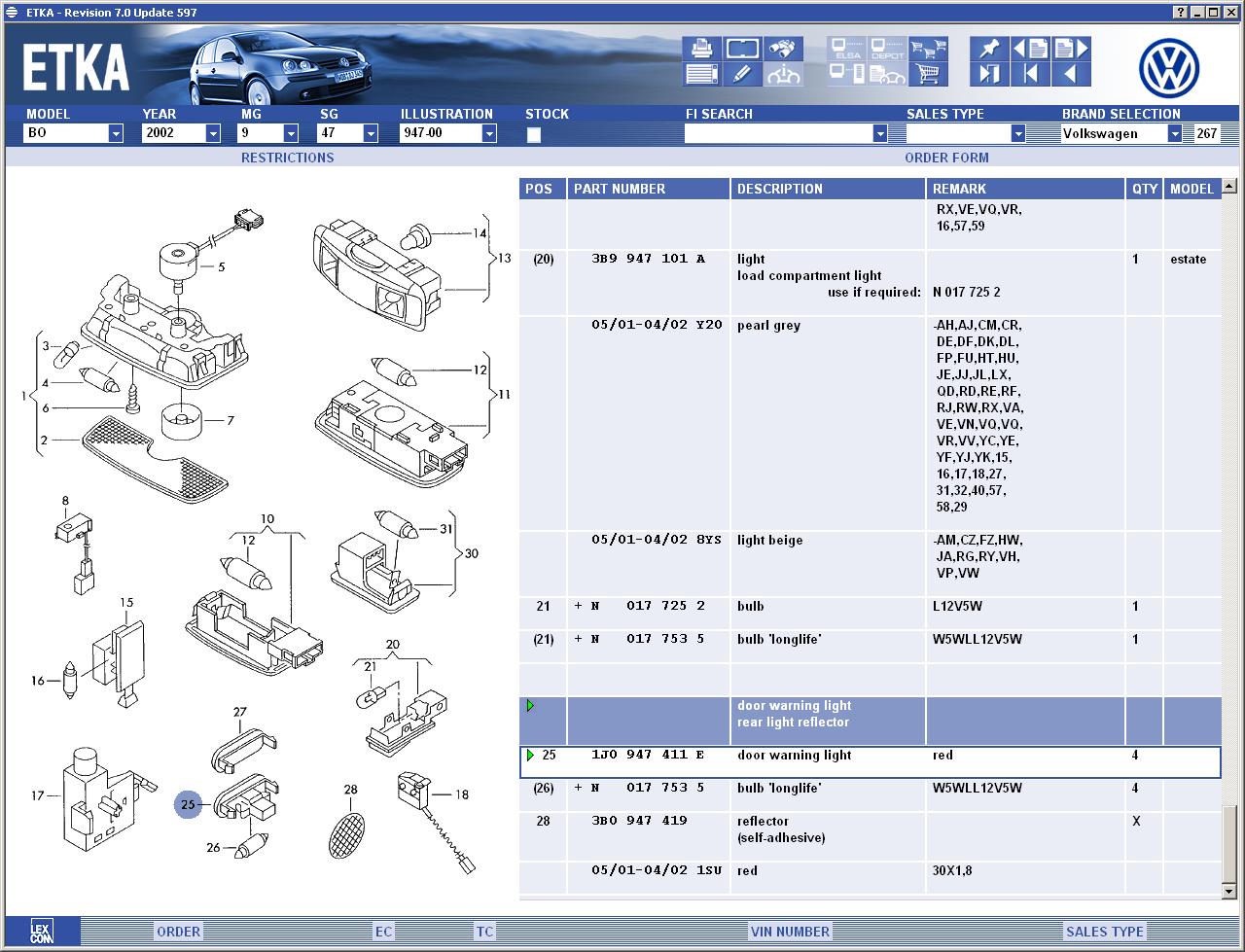Click the parts list scroll down arrow
1245x952 pixels.
click(1229, 891)
